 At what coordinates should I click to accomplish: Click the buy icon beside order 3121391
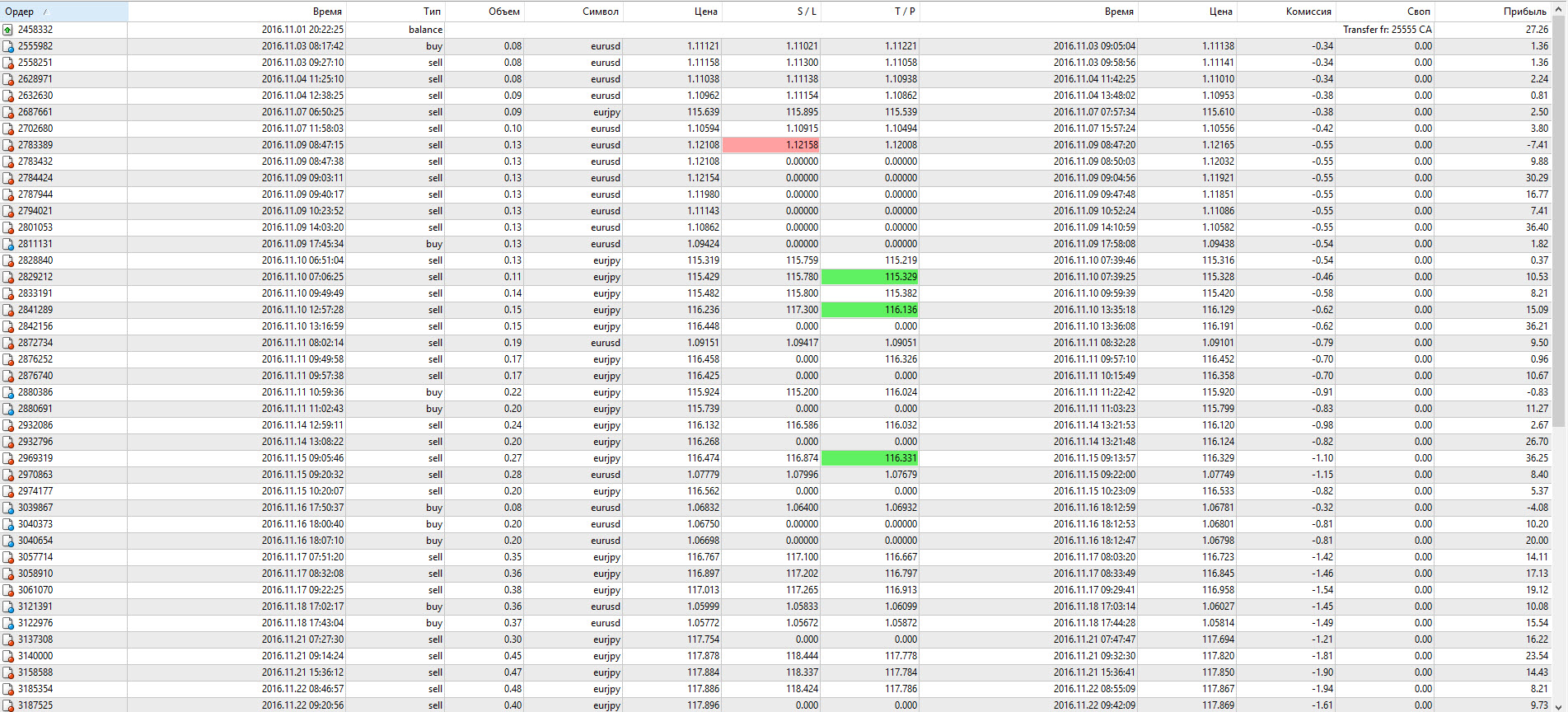8,607
